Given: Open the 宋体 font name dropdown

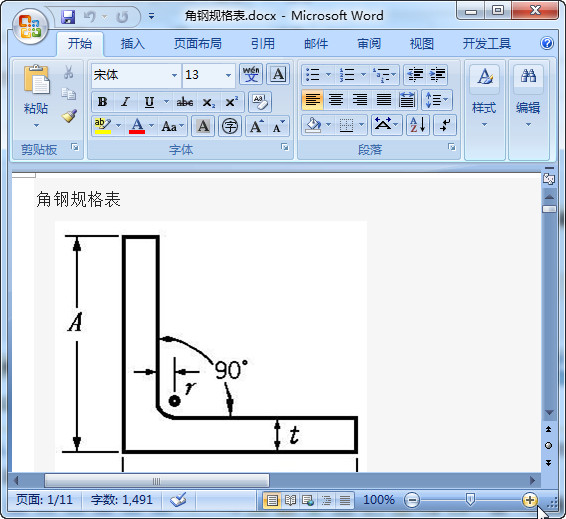Looking at the screenshot, I should point(174,75).
